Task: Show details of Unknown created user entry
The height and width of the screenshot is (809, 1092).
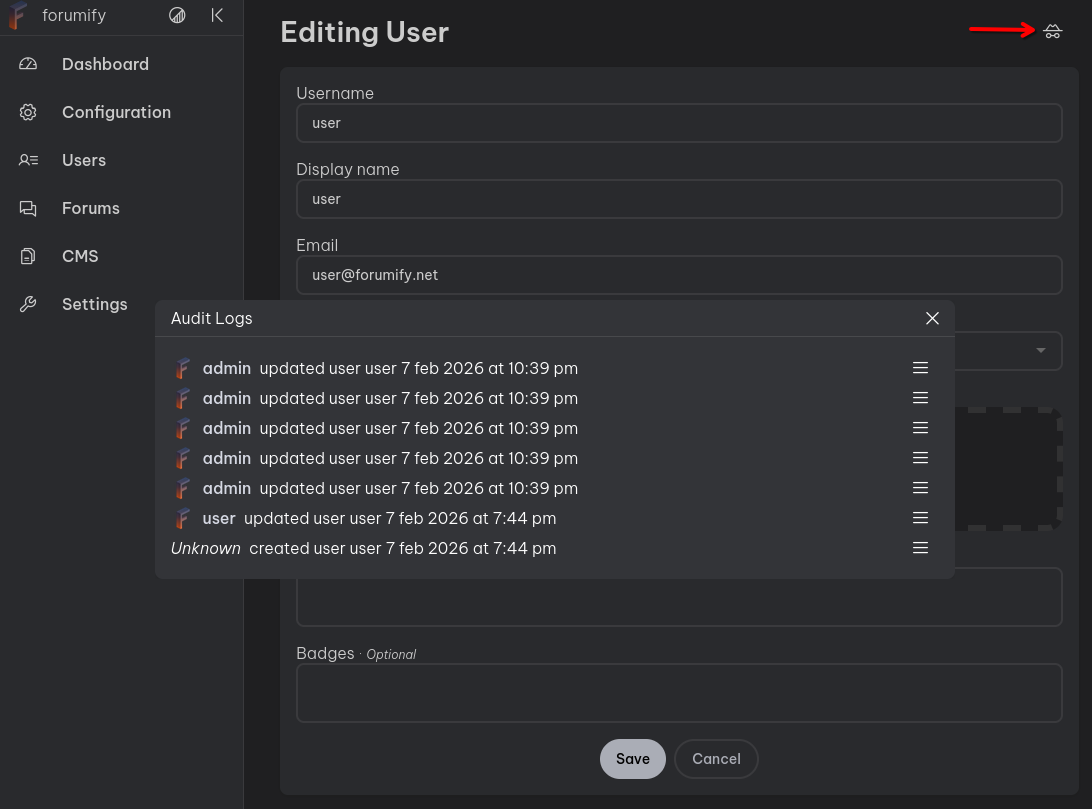Action: [x=920, y=548]
